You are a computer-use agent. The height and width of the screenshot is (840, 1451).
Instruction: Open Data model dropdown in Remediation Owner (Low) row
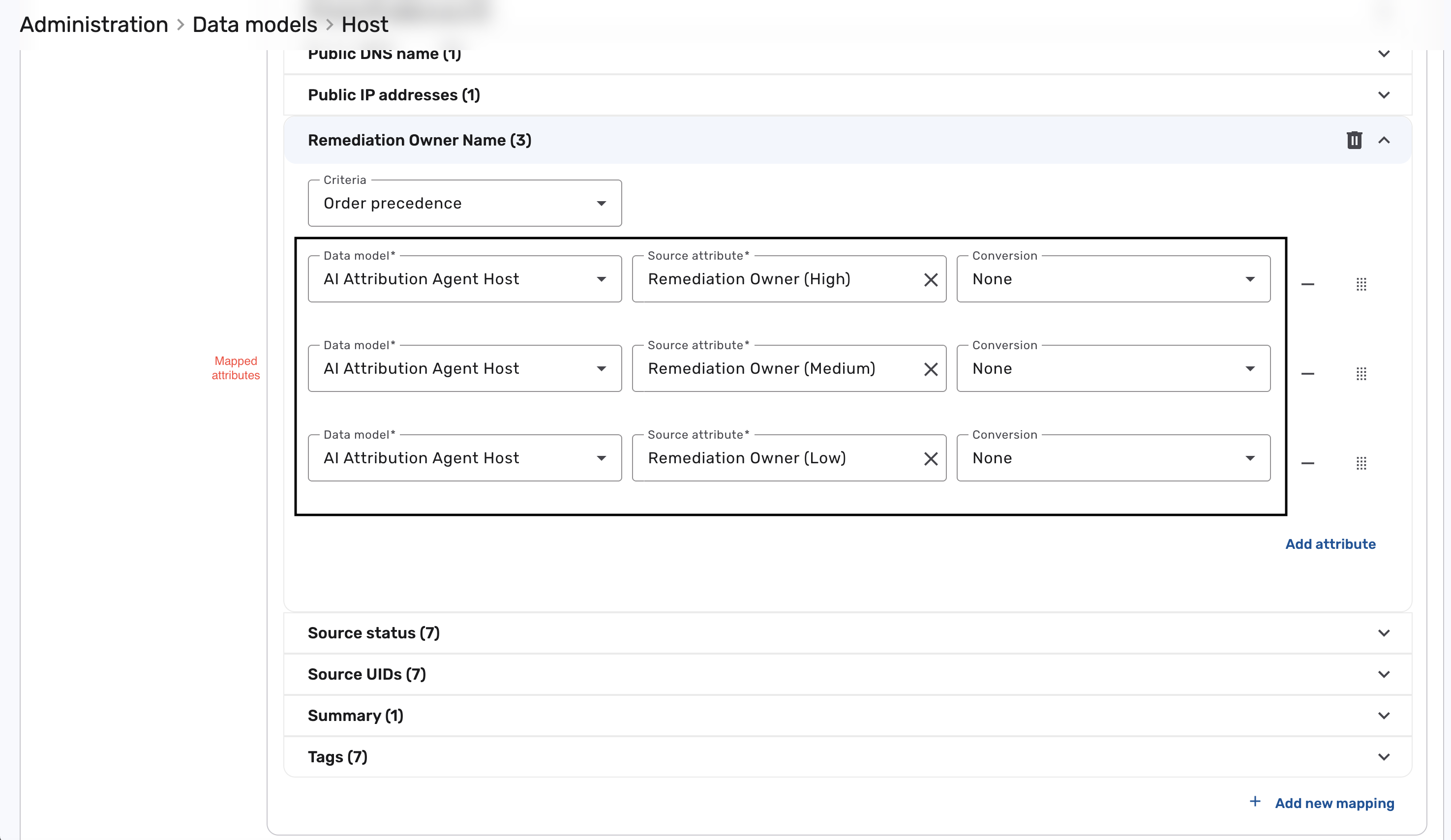(x=465, y=458)
